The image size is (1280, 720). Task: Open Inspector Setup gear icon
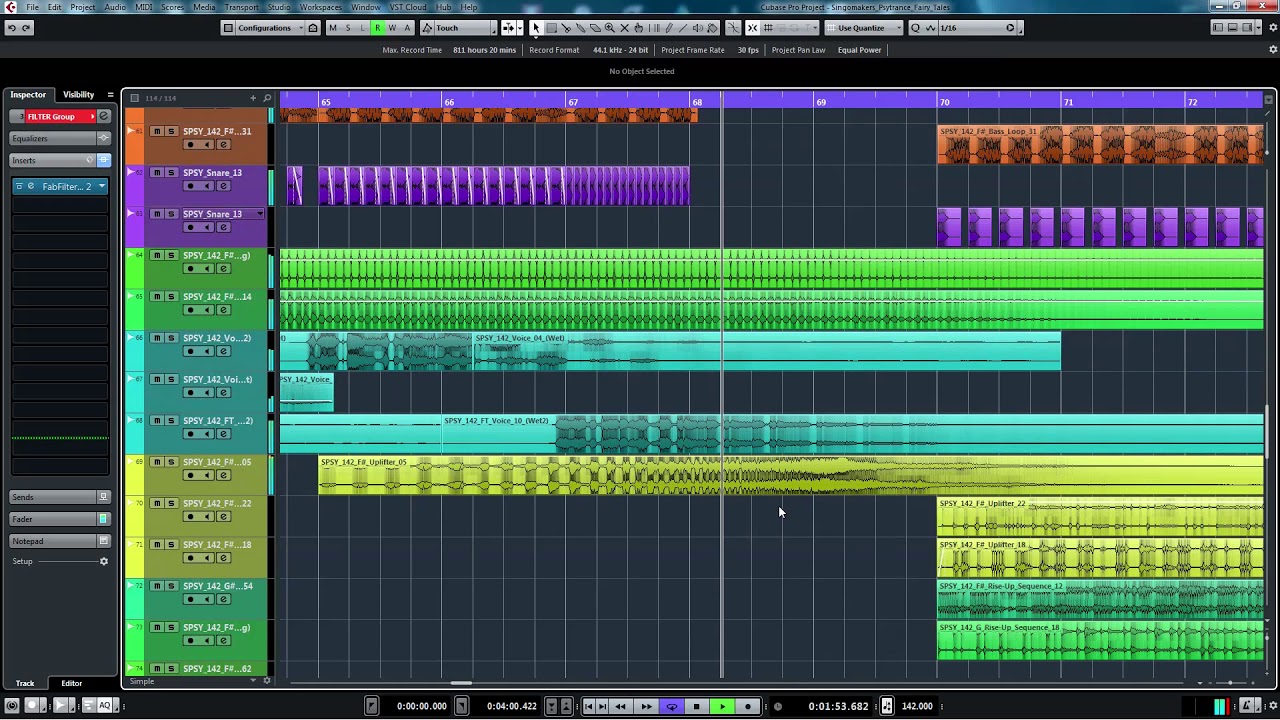(103, 561)
